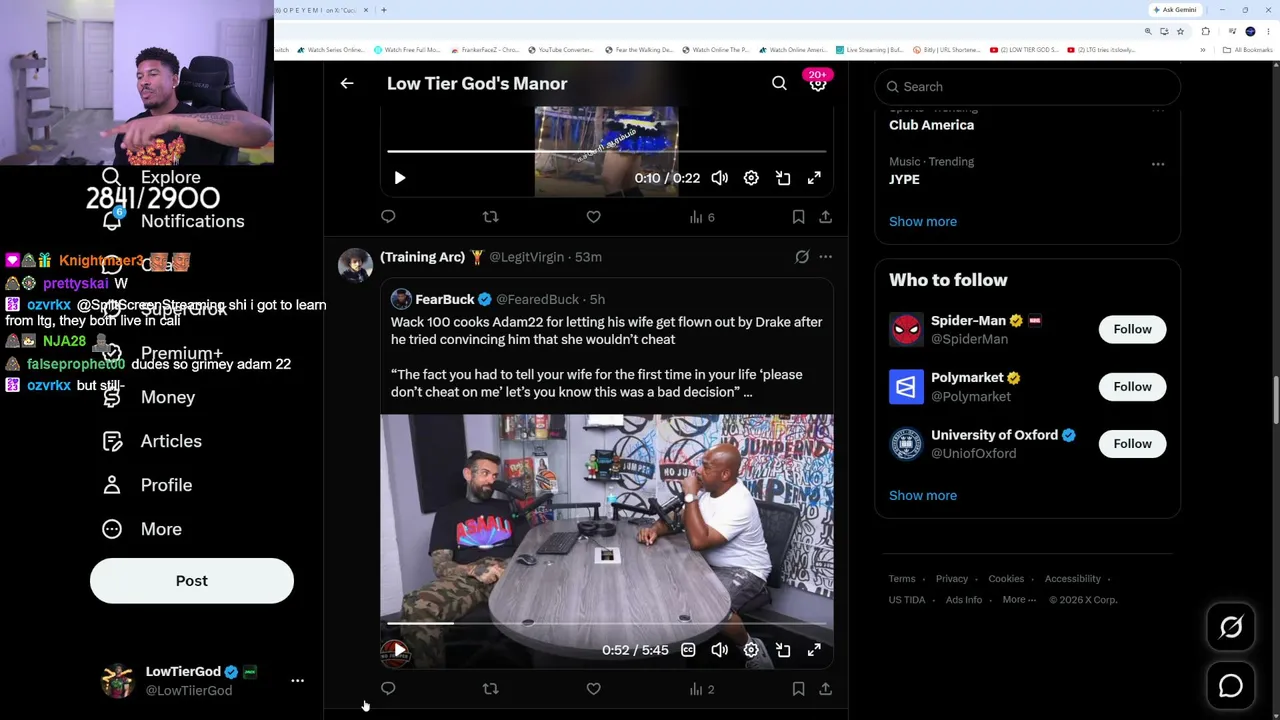The height and width of the screenshot is (720, 1280).
Task: Open the floating messages chat button
Action: (x=1231, y=686)
